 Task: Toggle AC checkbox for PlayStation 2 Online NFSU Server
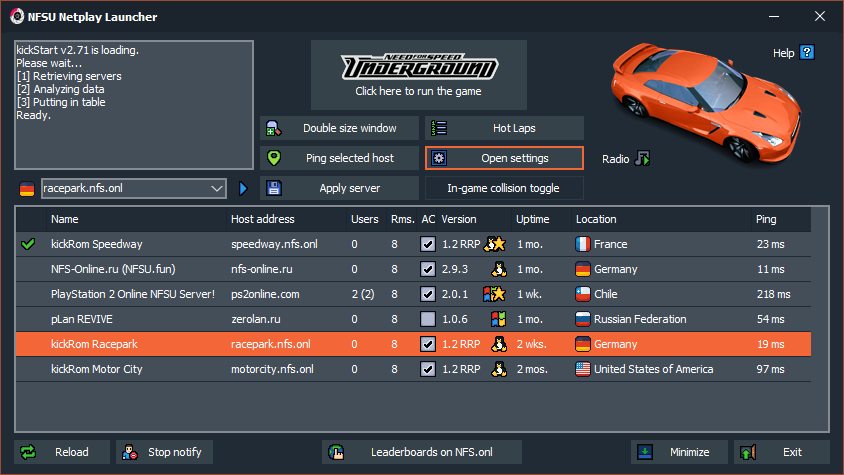428,294
